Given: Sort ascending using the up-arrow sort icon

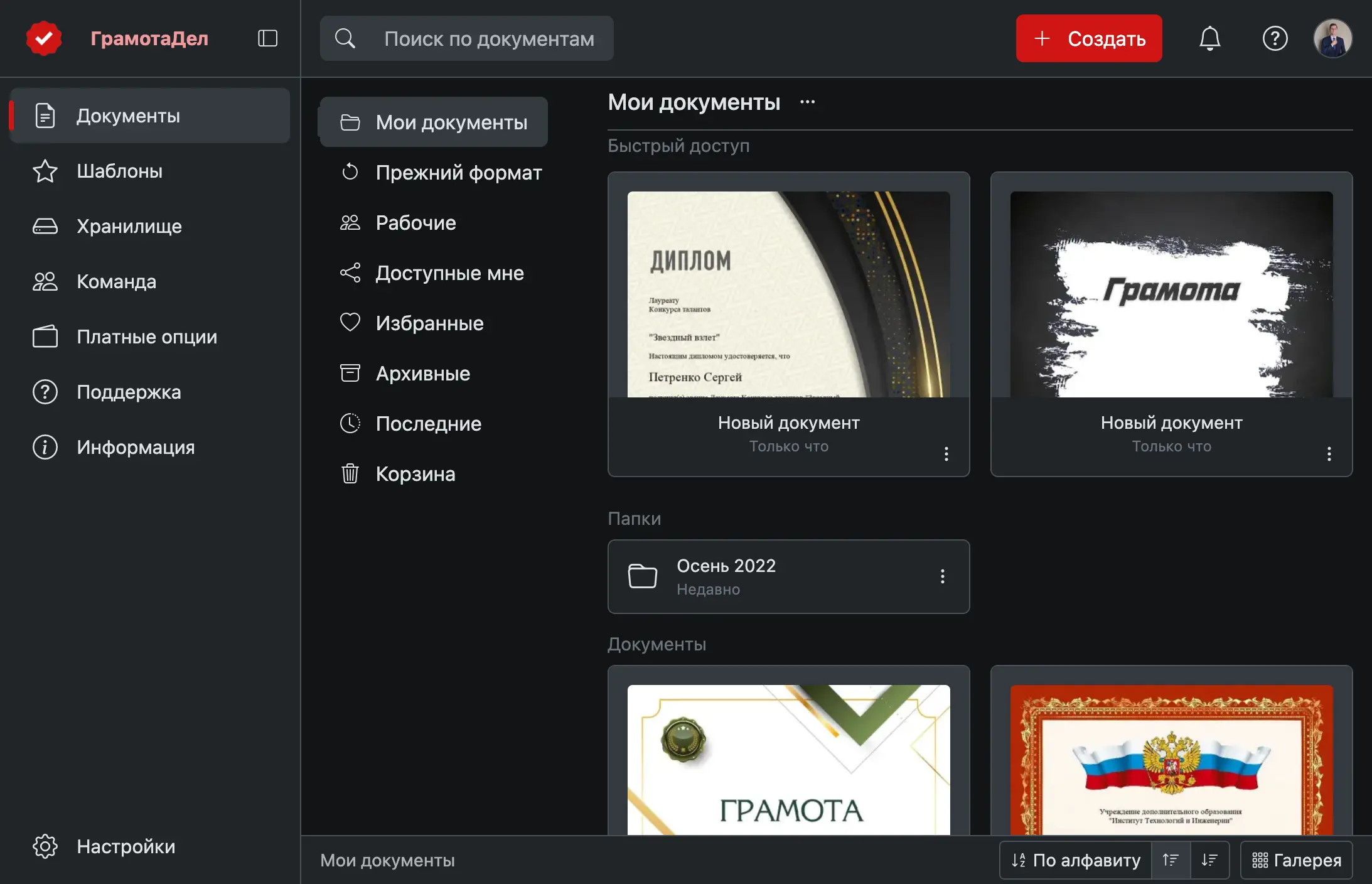Looking at the screenshot, I should (1171, 860).
